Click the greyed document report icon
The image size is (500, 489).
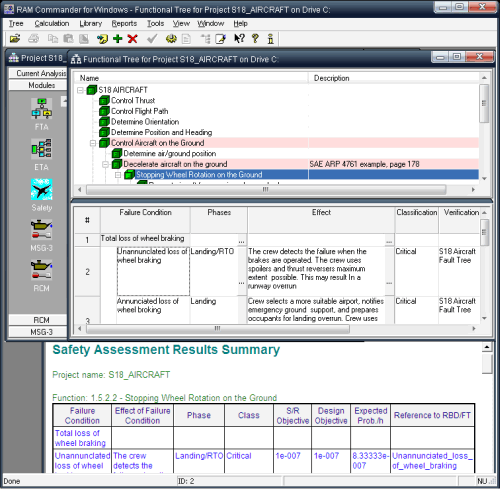pyautogui.click(x=186, y=39)
